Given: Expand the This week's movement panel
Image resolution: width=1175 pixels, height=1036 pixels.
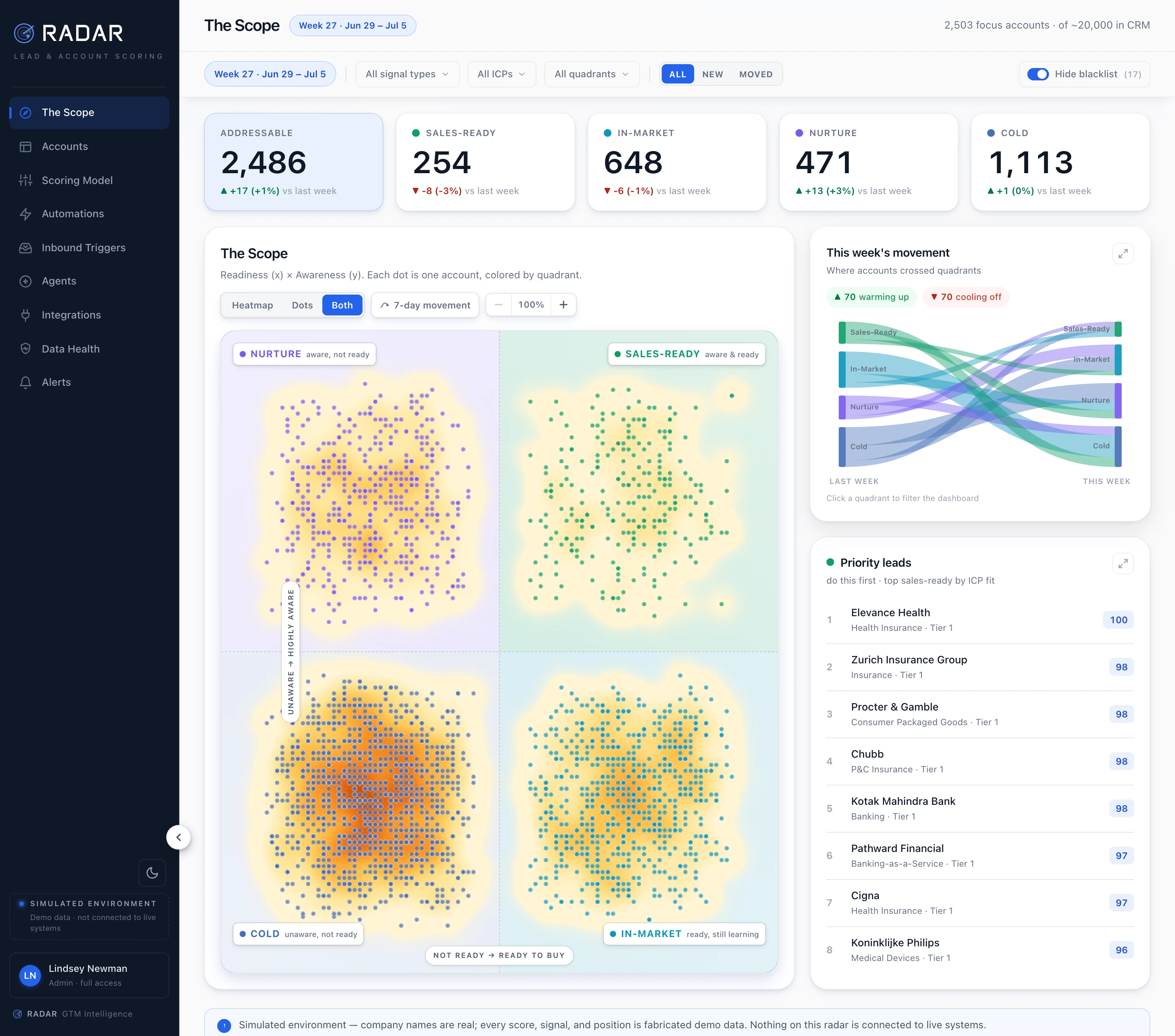Looking at the screenshot, I should coord(1123,254).
